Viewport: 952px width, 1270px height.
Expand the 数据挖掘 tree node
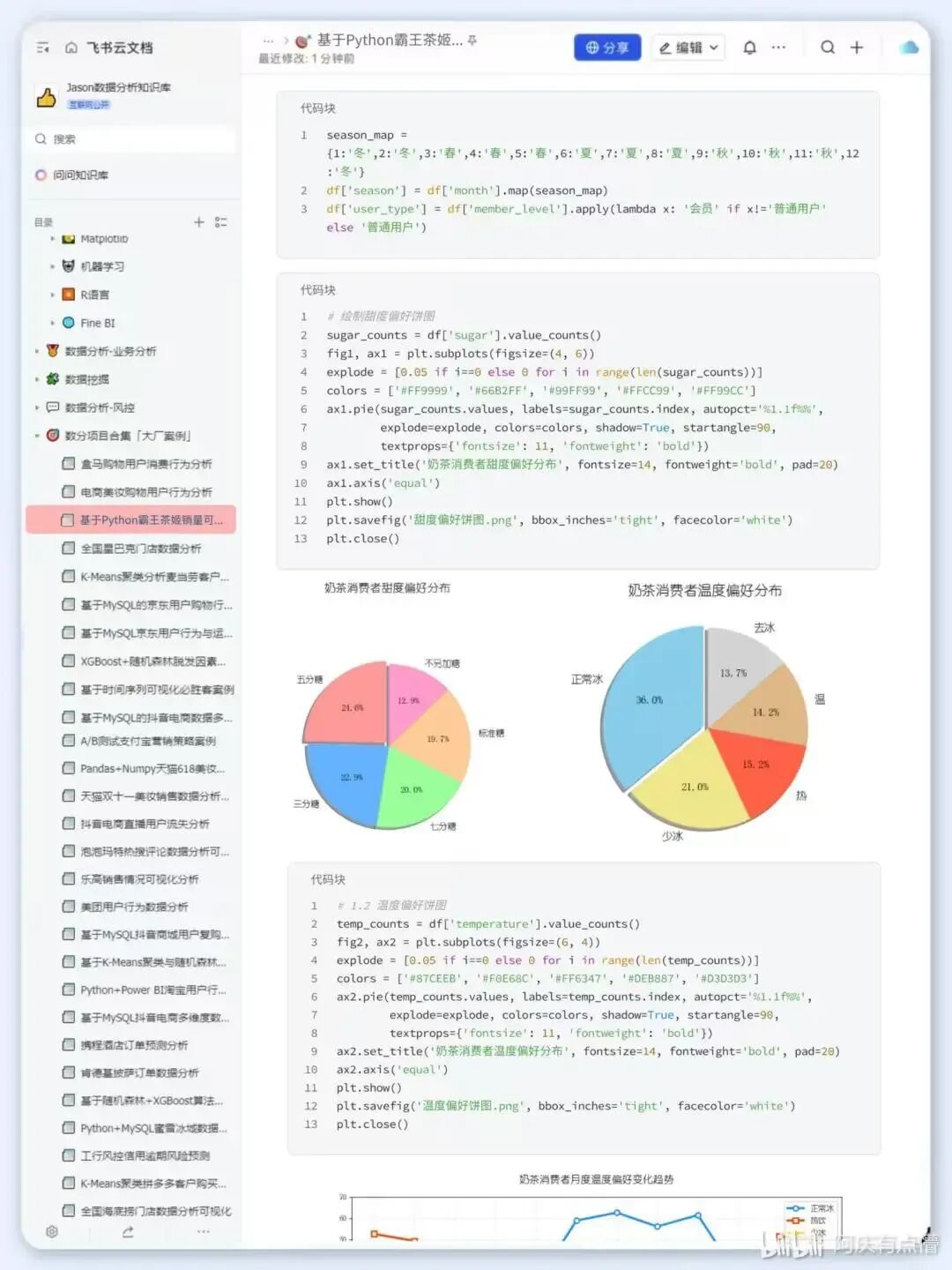(x=37, y=379)
